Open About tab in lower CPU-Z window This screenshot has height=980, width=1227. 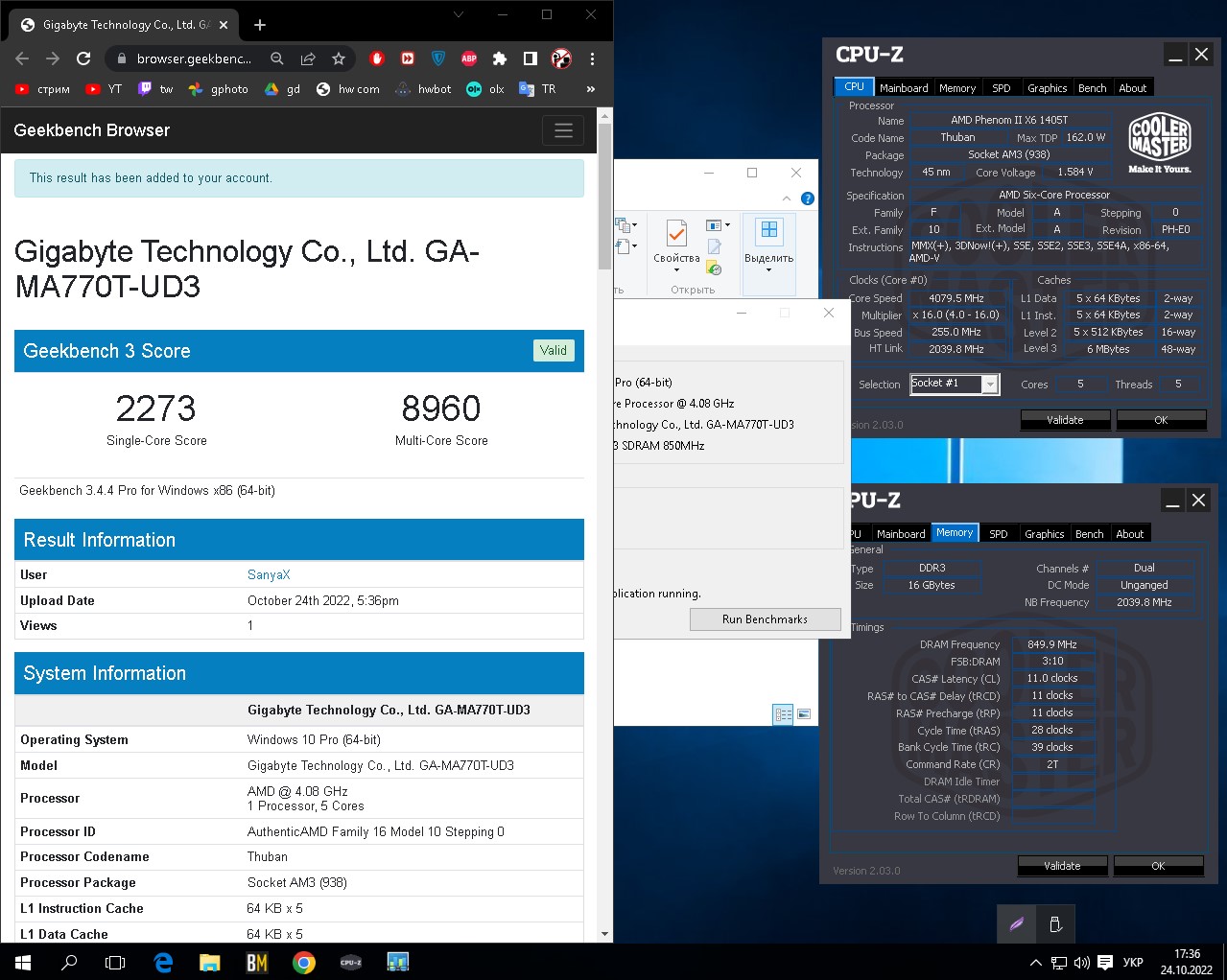[1130, 534]
